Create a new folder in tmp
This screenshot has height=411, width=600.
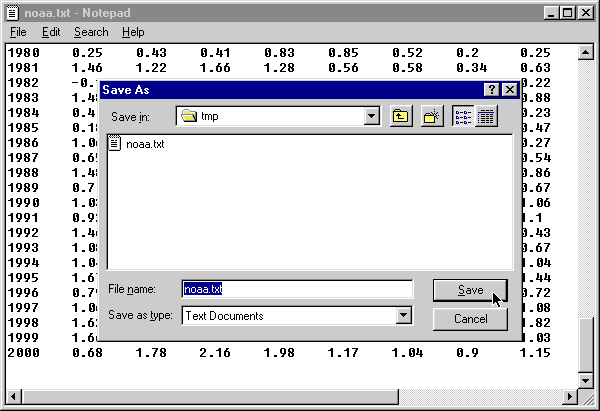coord(431,116)
